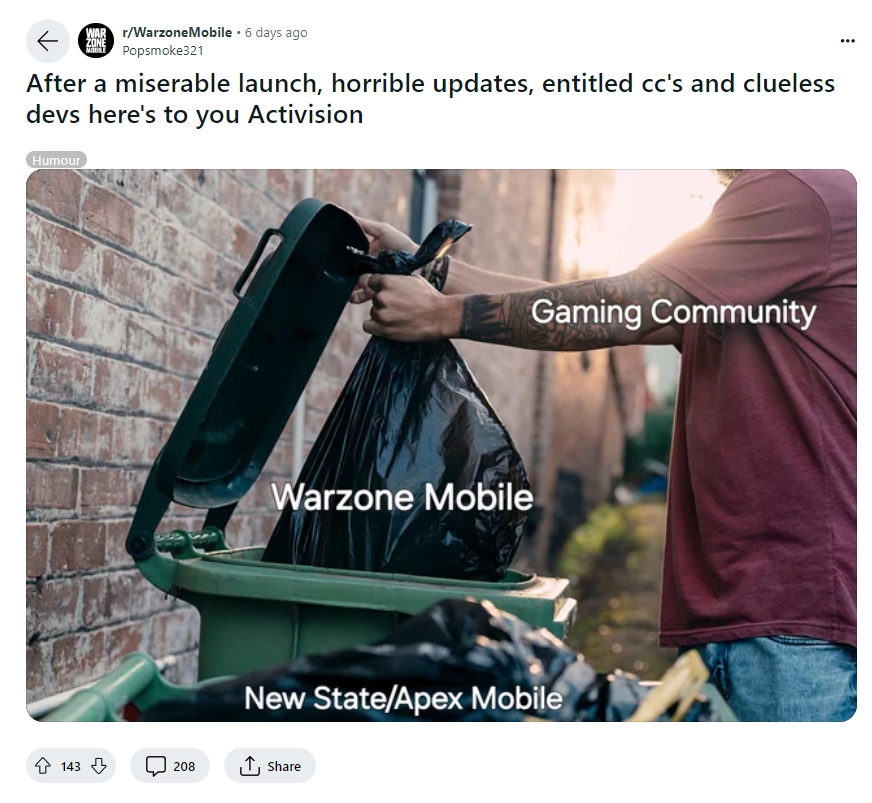Click the '6 days ago' timestamp
This screenshot has width=872, height=803.
click(x=276, y=32)
